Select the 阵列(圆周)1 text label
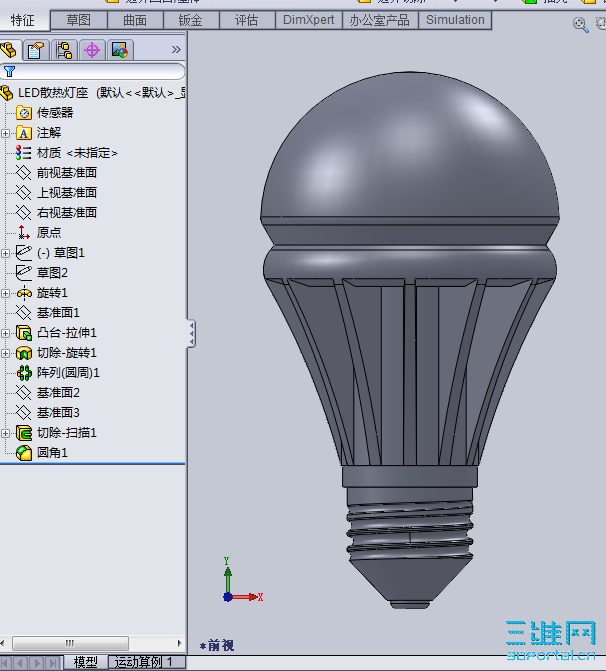Viewport: 606px width, 671px height. point(68,373)
